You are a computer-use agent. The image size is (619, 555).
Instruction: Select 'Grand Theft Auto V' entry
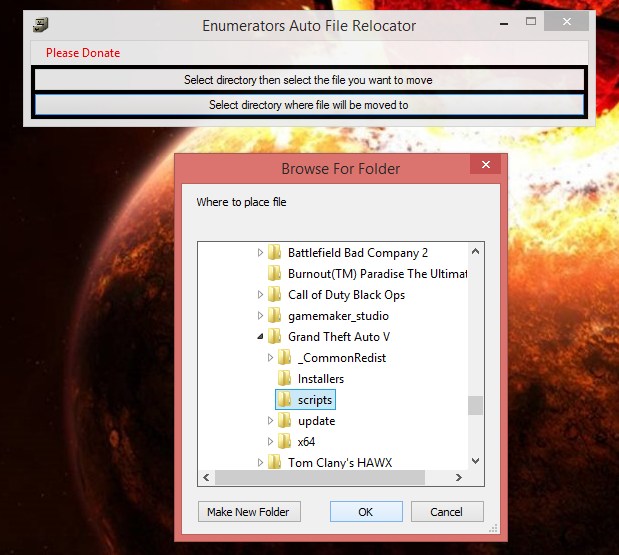[x=339, y=337]
